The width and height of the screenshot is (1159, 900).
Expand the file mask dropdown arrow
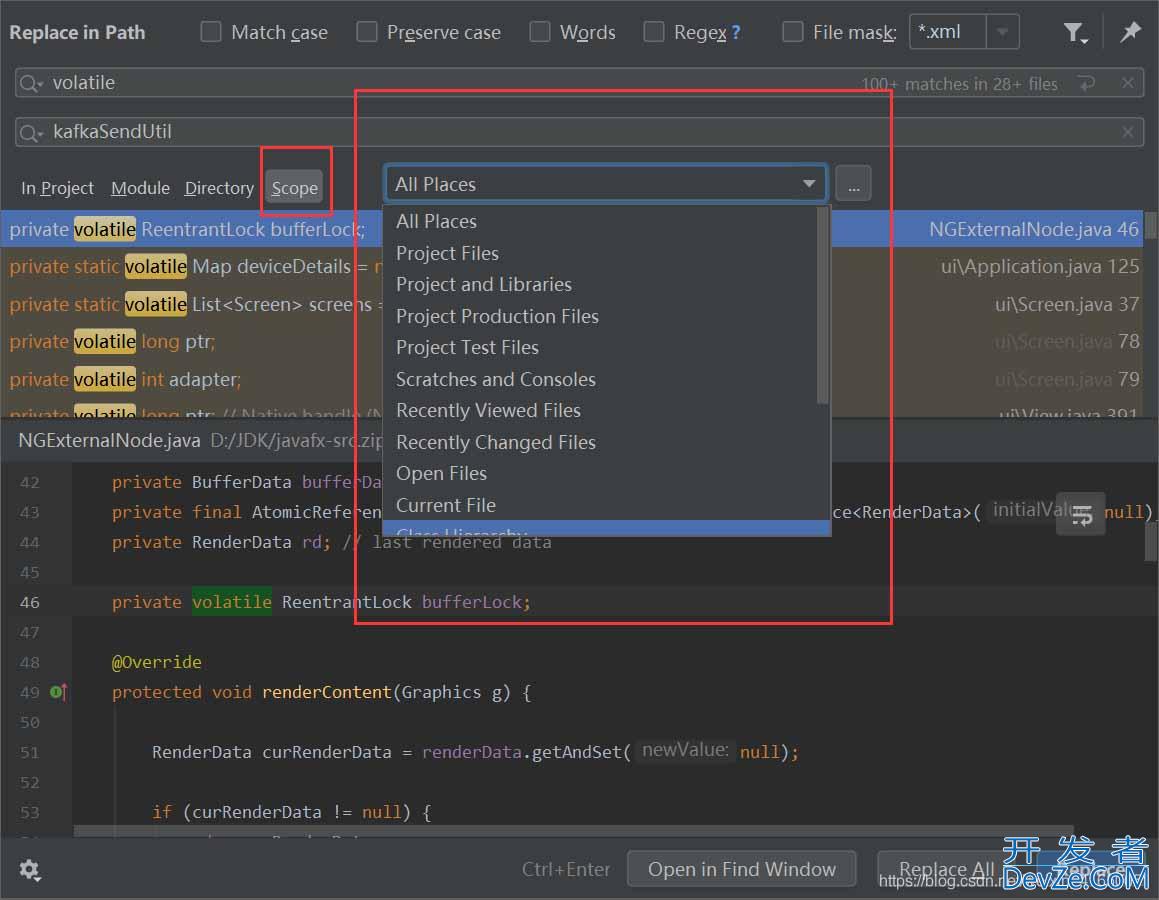(1002, 32)
